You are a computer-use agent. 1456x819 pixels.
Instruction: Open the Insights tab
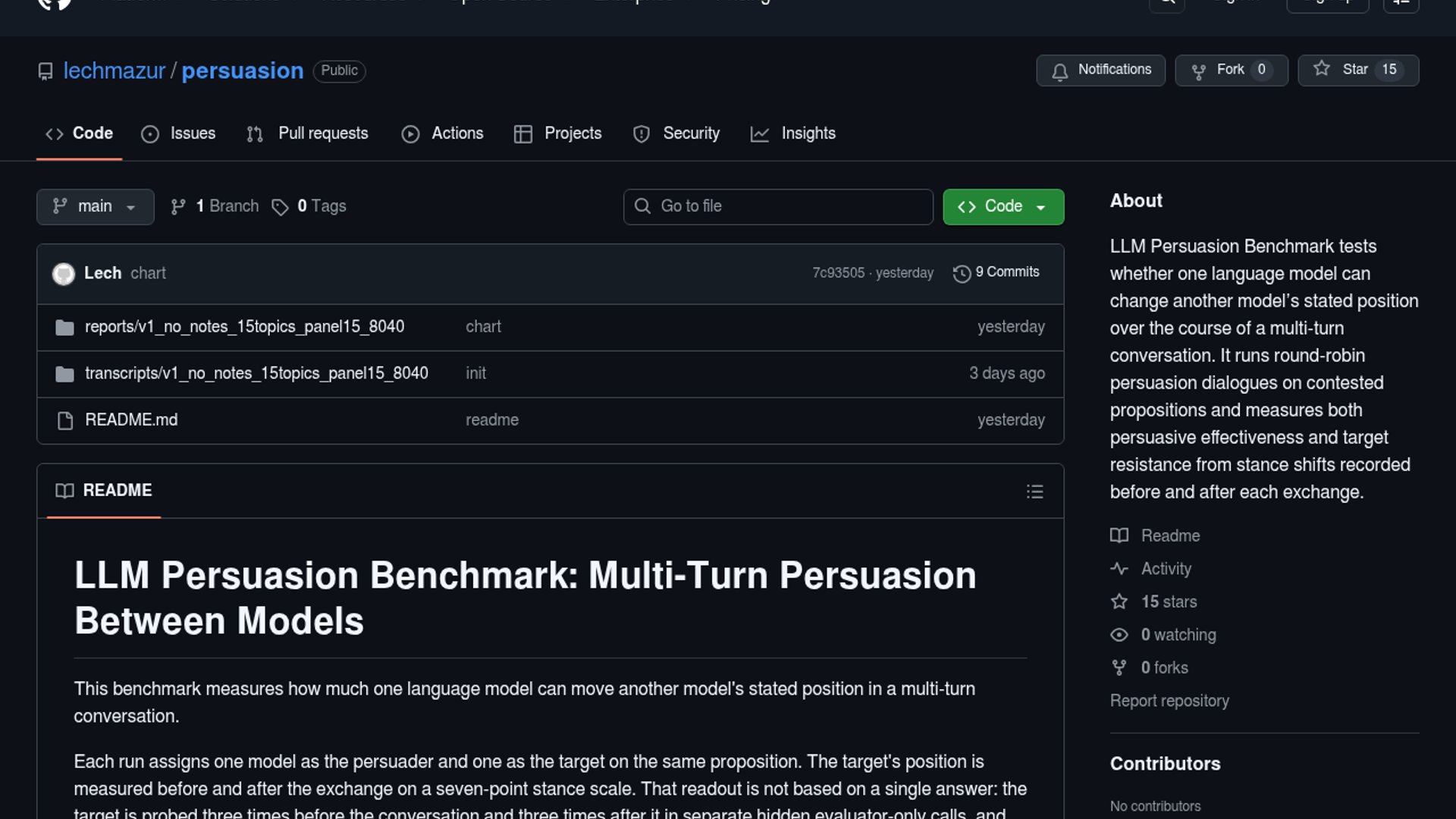click(x=793, y=133)
